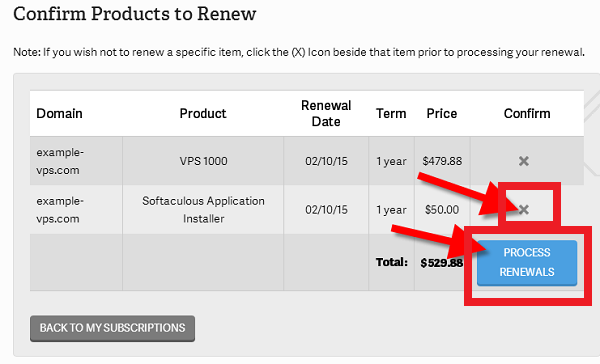Click the $50.00 price cell

point(442,210)
